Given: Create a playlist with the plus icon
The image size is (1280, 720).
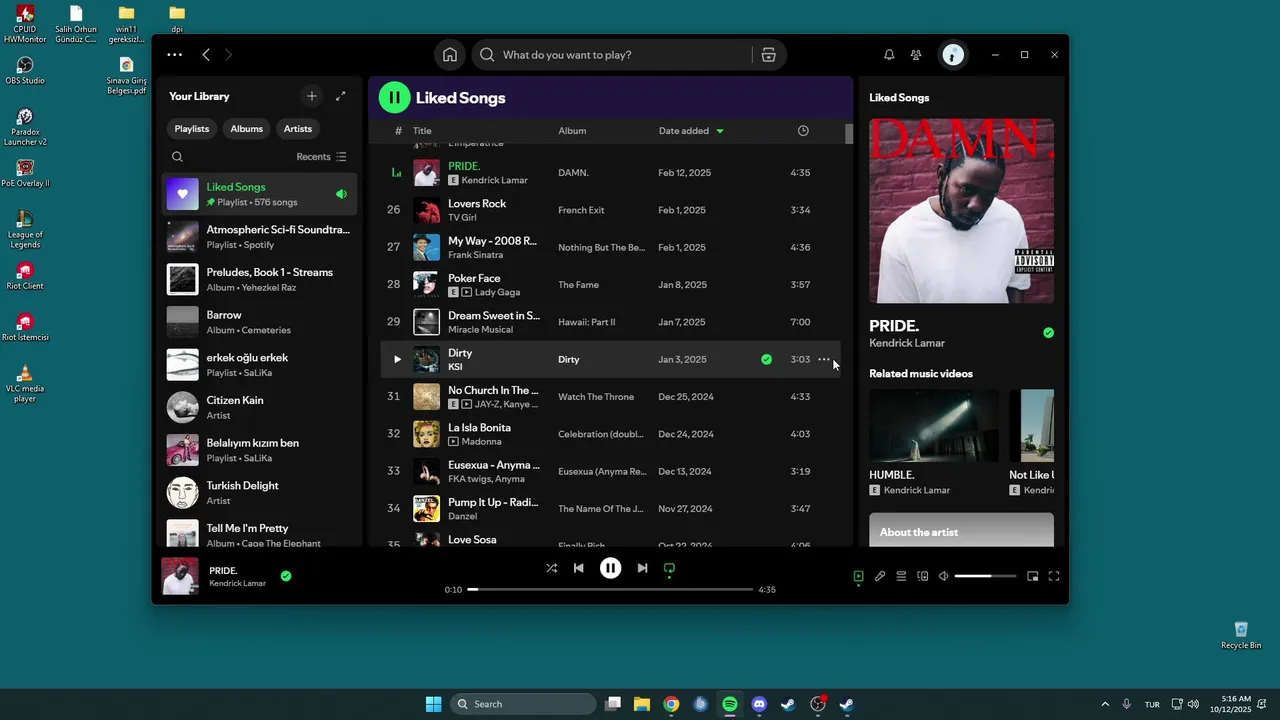Looking at the screenshot, I should pos(312,96).
